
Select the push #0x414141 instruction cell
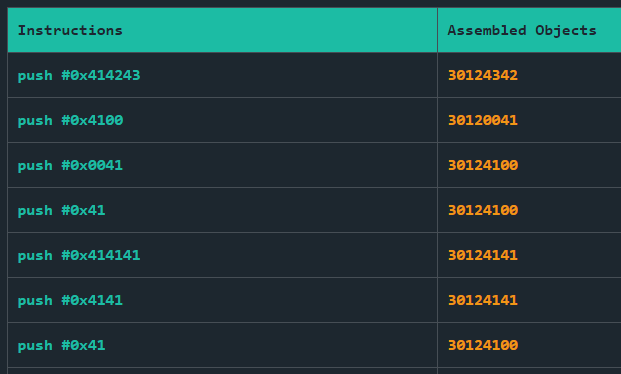[222, 255]
